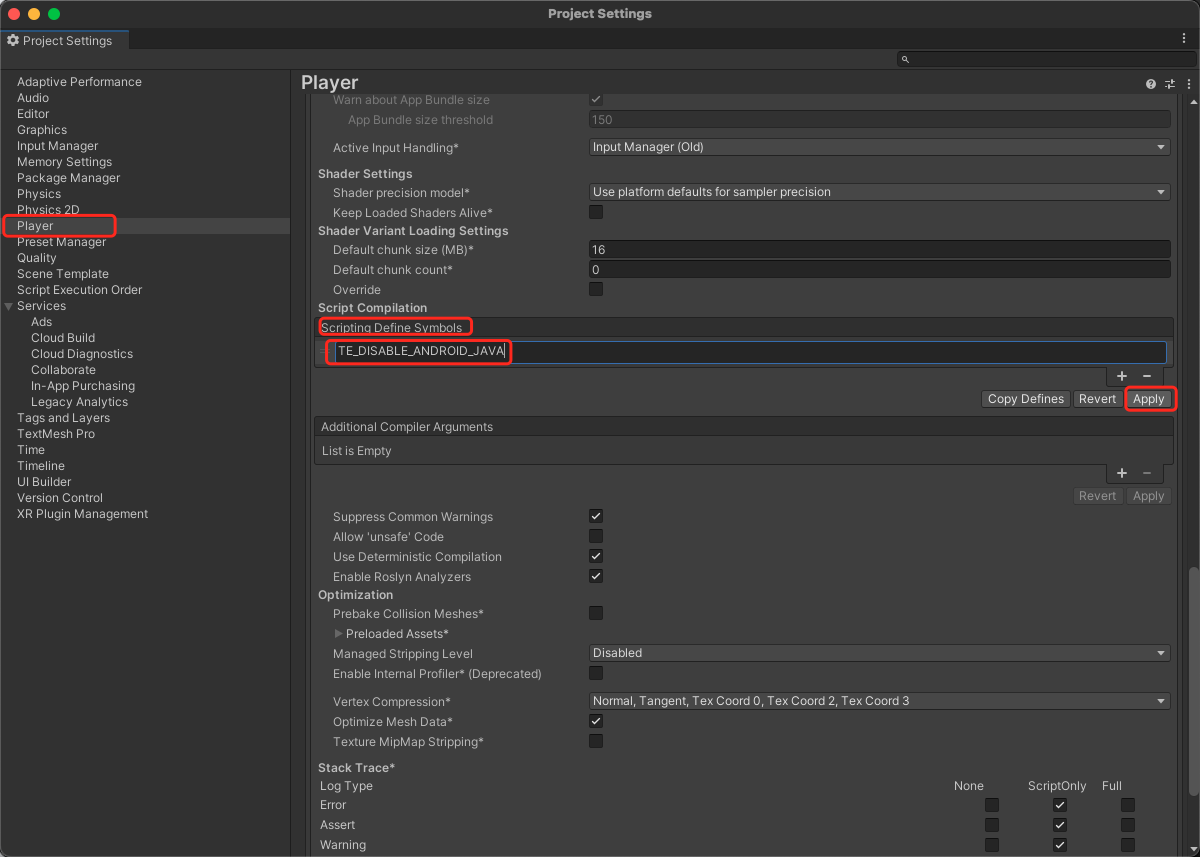Select Quality in the settings sidebar
1200x857 pixels.
click(37, 258)
